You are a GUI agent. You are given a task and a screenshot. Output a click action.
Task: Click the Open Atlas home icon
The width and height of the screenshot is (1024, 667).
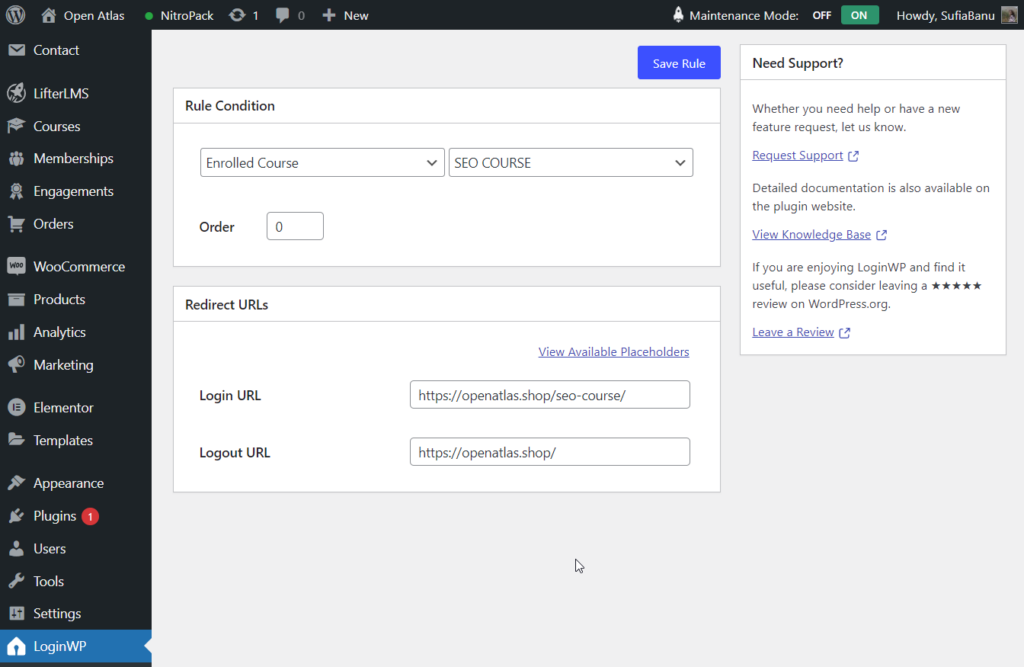pyautogui.click(x=48, y=15)
